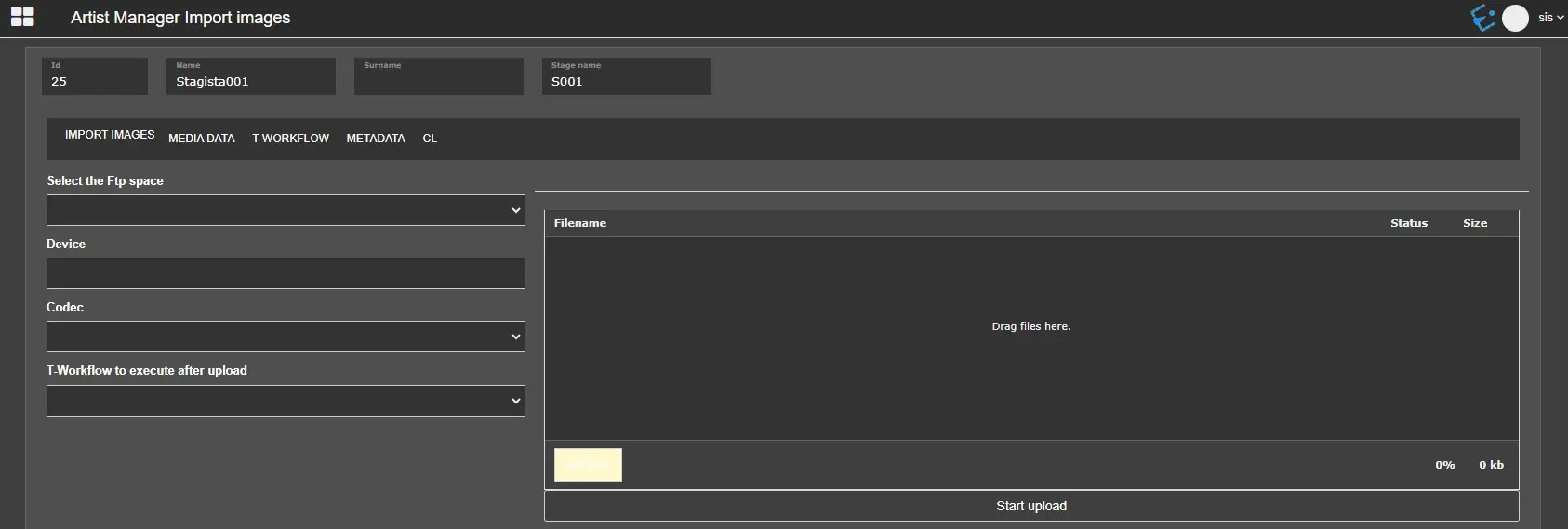The width and height of the screenshot is (1568, 529).
Task: Click the Start upload button
Action: (1031, 506)
